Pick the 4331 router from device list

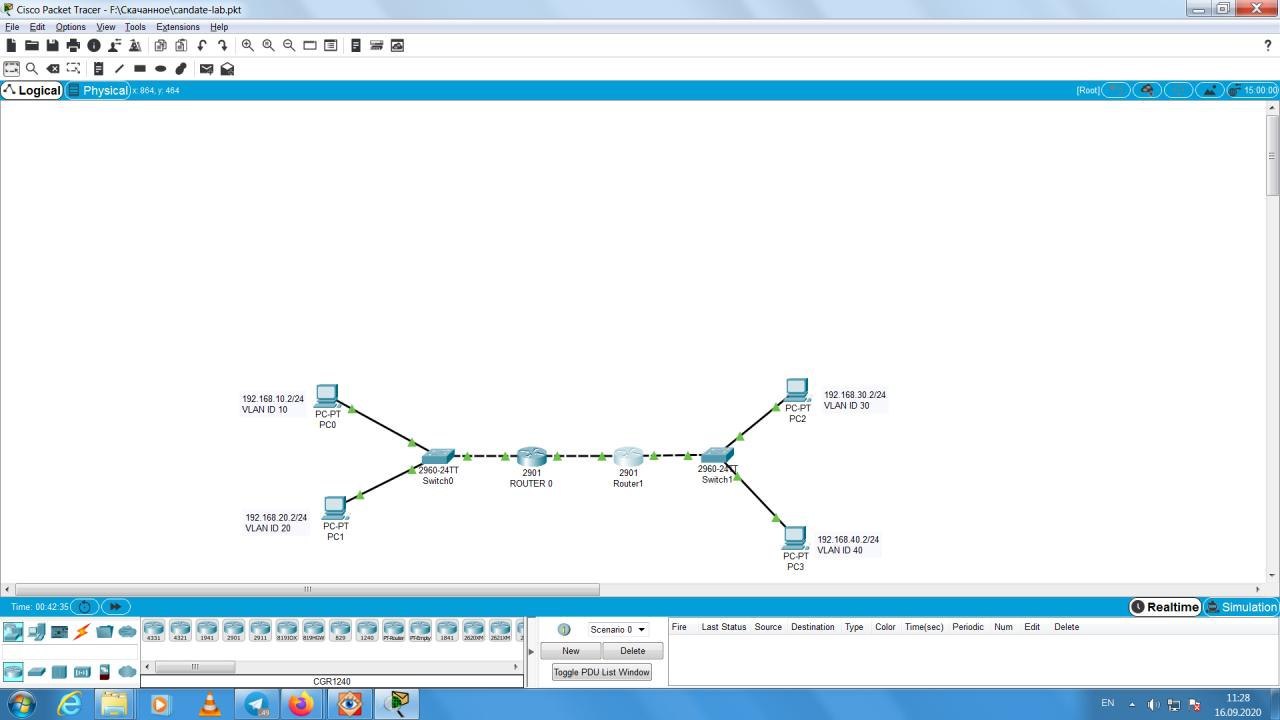click(x=153, y=631)
